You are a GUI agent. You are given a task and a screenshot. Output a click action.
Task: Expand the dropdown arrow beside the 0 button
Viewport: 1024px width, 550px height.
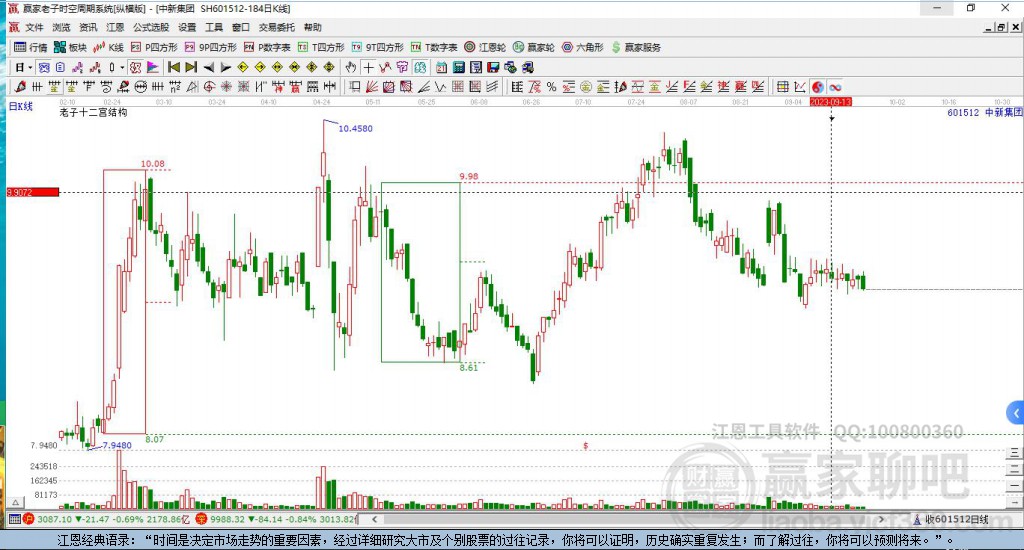point(122,67)
